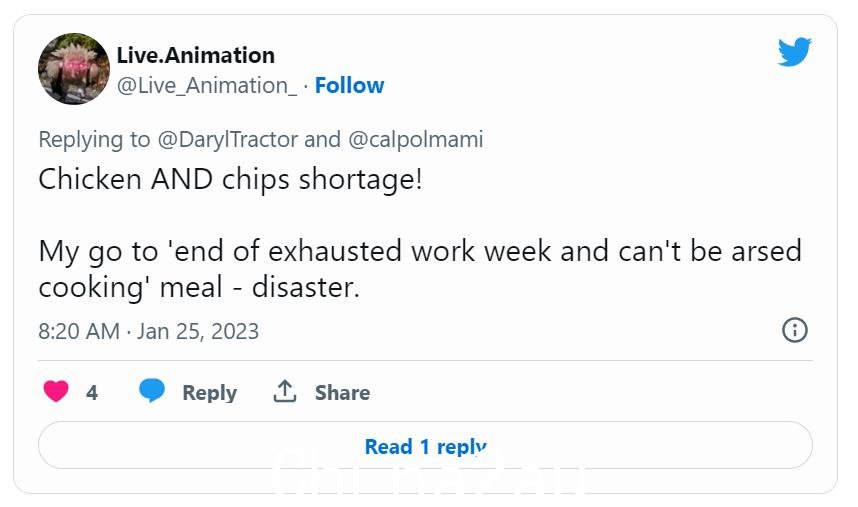Click the Share text label
Image resolution: width=858 pixels, height=507 pixels.
(342, 393)
